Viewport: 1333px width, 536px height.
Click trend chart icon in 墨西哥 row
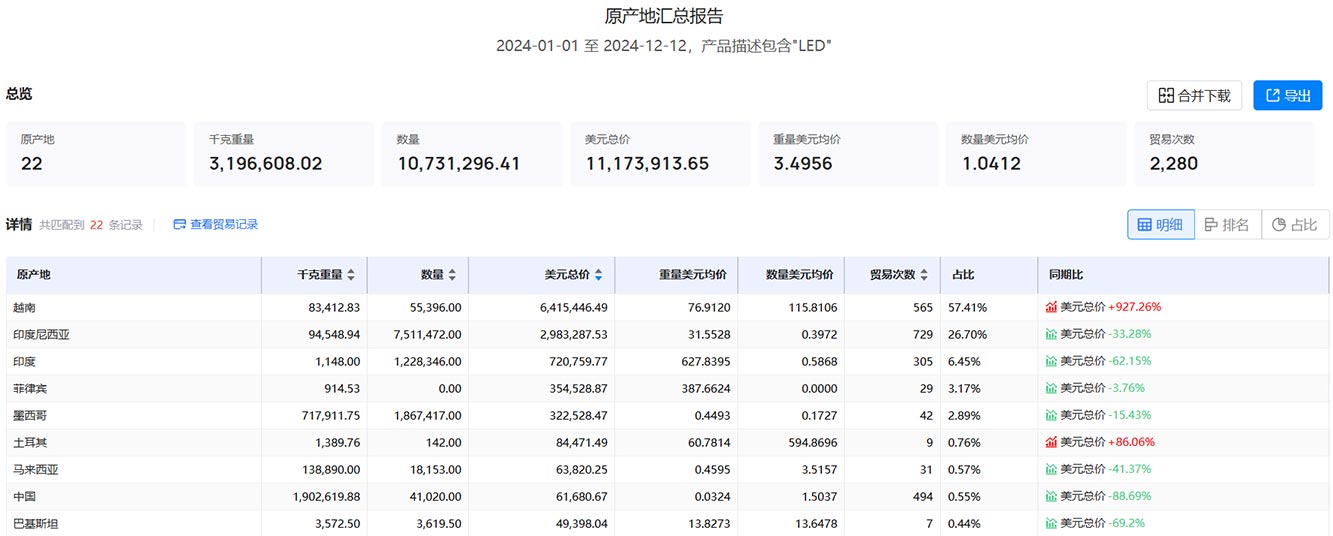pyautogui.click(x=1052, y=415)
